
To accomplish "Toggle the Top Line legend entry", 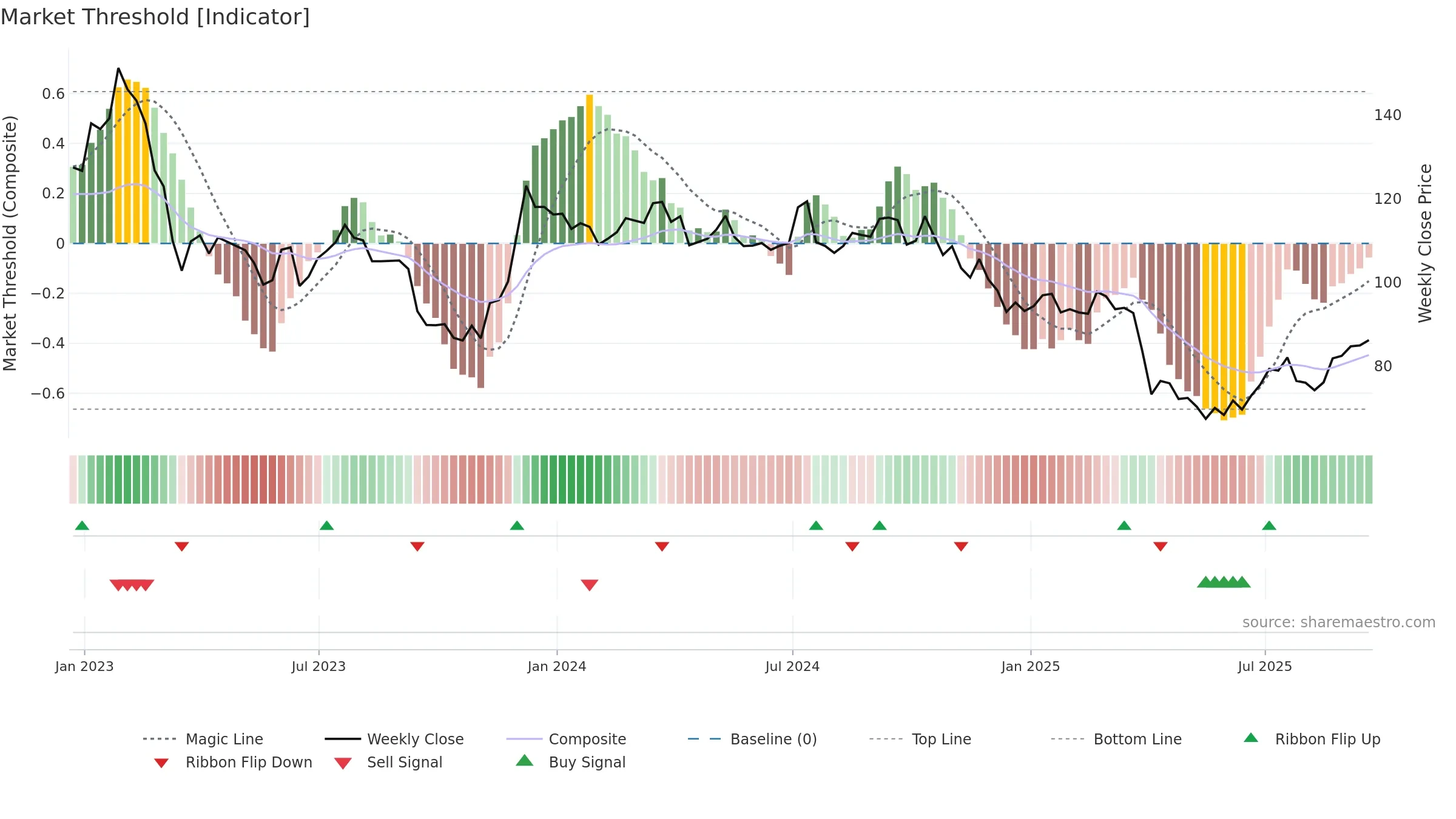I will 920,739.
